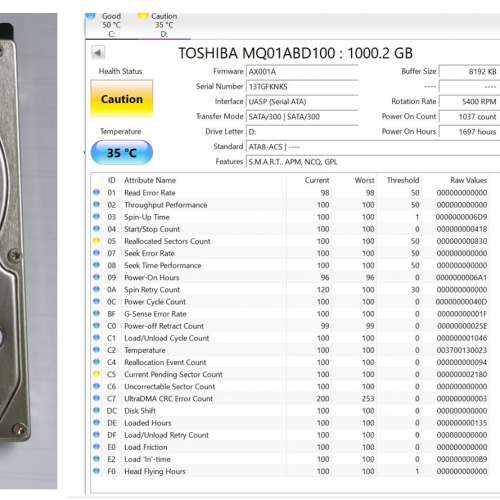The height and width of the screenshot is (500, 500).
Task: Click the status icon for Load Friction
Action: click(97, 447)
